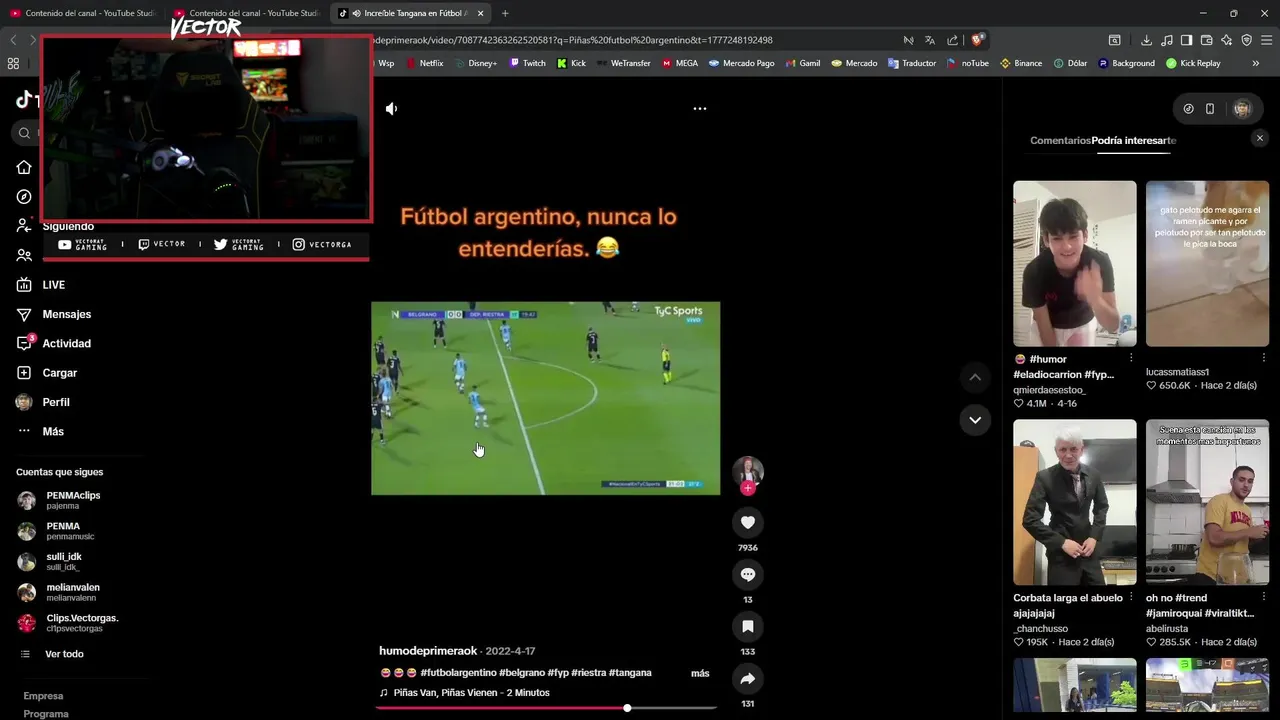Open browser downloads icon
The height and width of the screenshot is (720, 1280).
point(1146,40)
